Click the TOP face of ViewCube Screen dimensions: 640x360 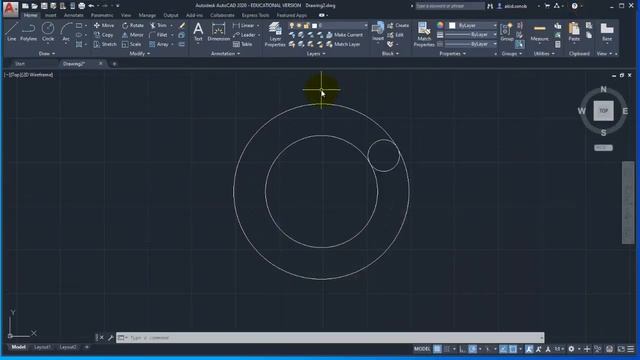click(x=603, y=111)
